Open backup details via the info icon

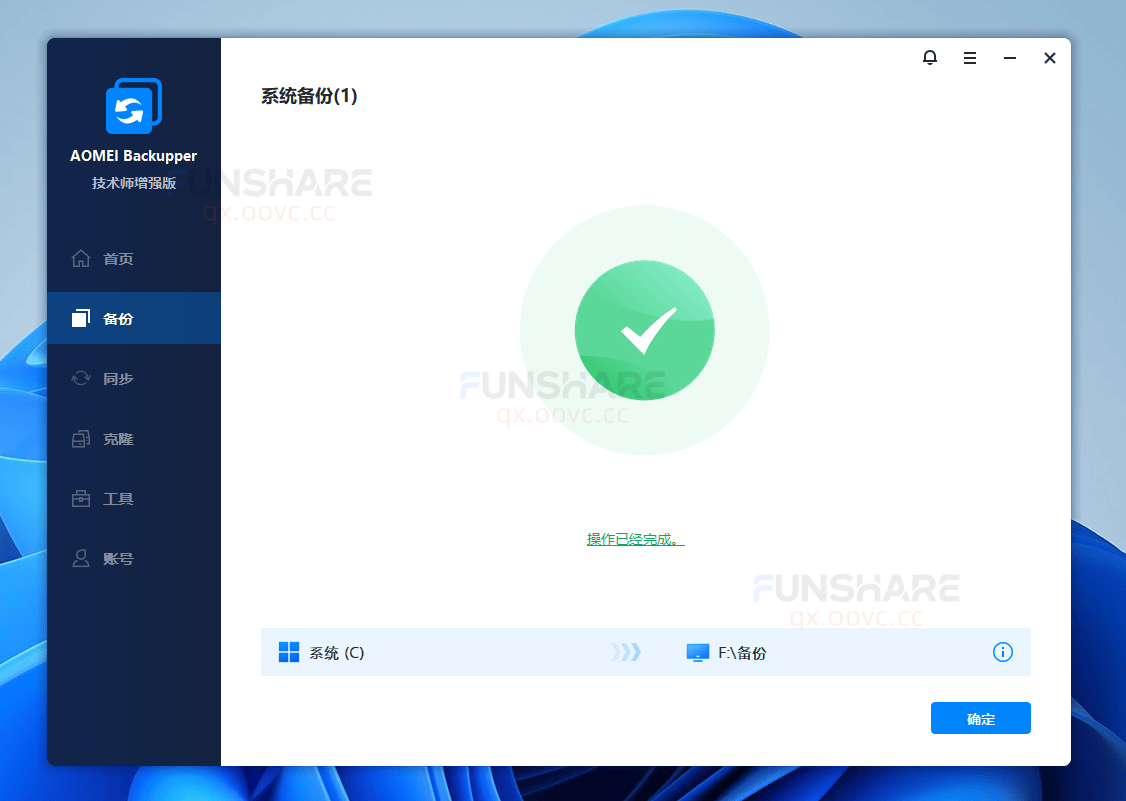point(1003,652)
